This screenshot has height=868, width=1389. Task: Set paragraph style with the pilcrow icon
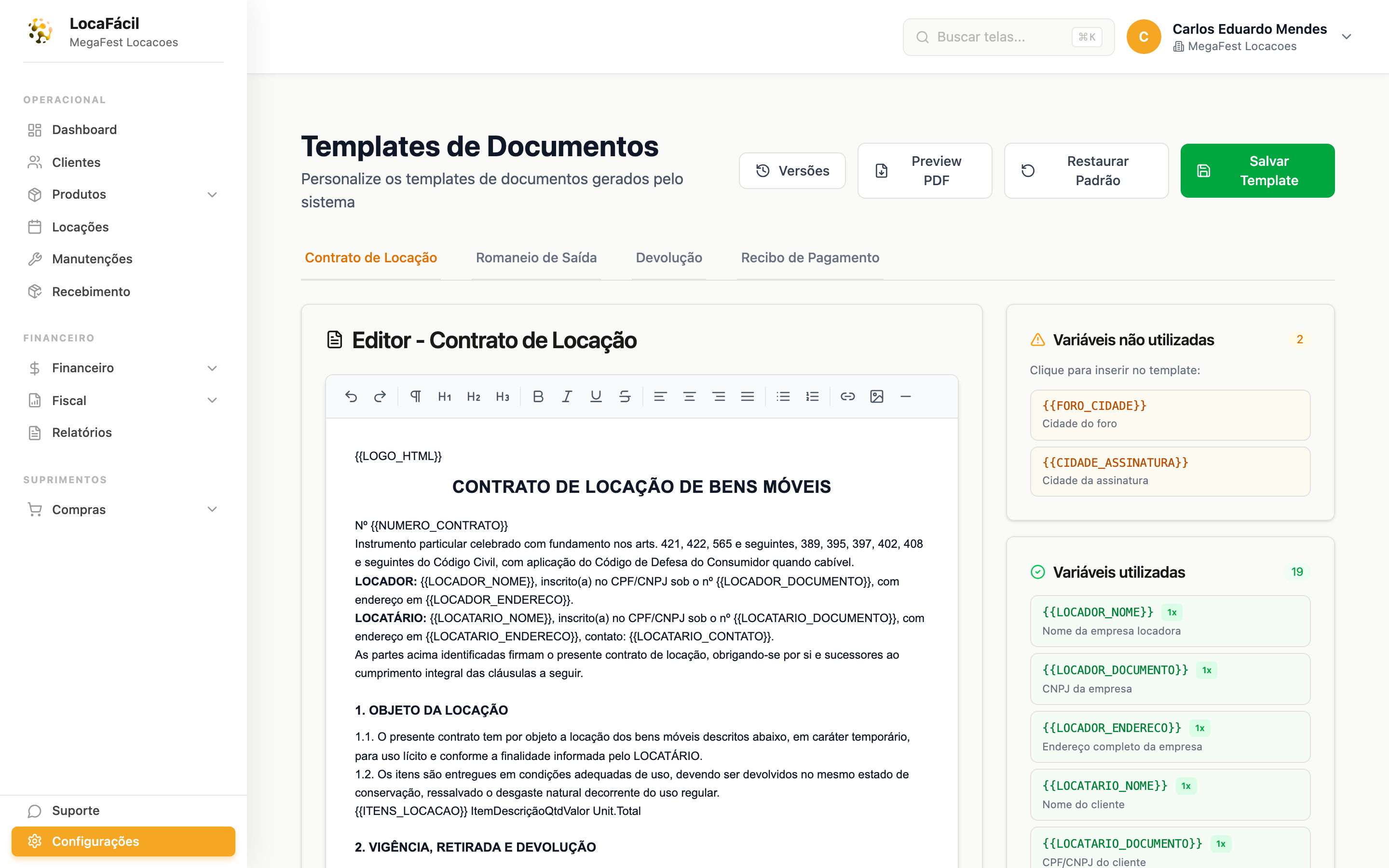(416, 396)
